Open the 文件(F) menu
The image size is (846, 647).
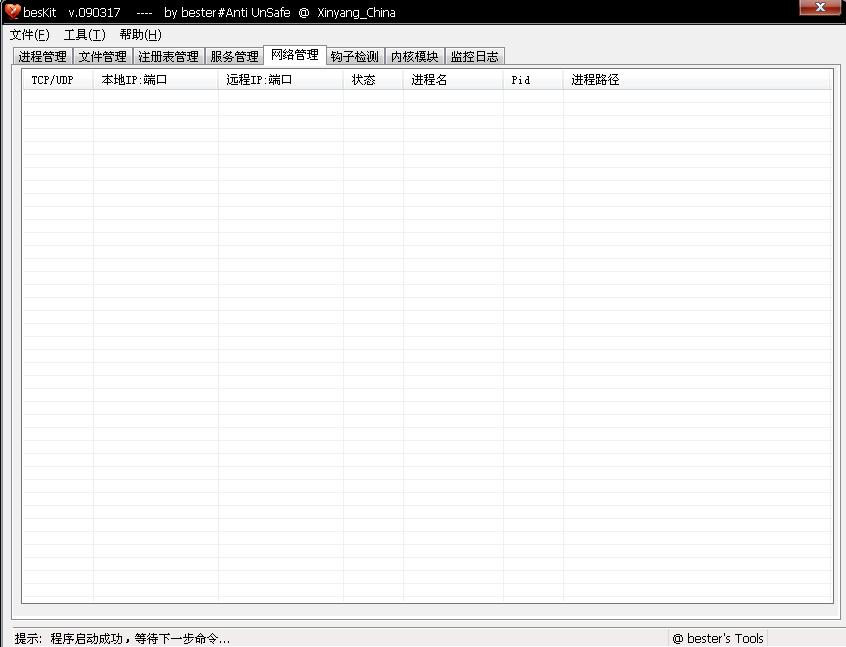30,35
